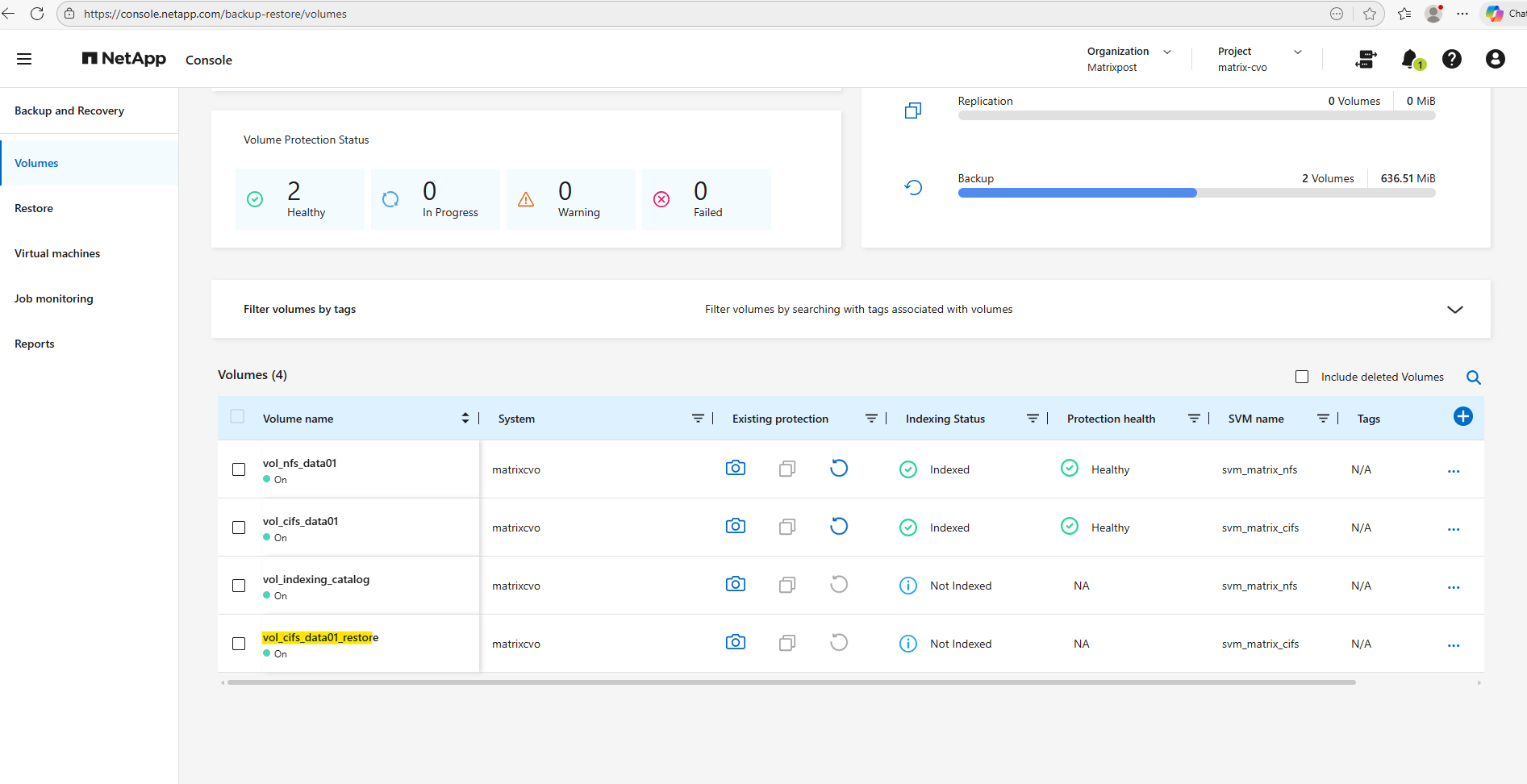
Task: Open more actions menu for vol_cifs_data01
Action: tap(1453, 529)
